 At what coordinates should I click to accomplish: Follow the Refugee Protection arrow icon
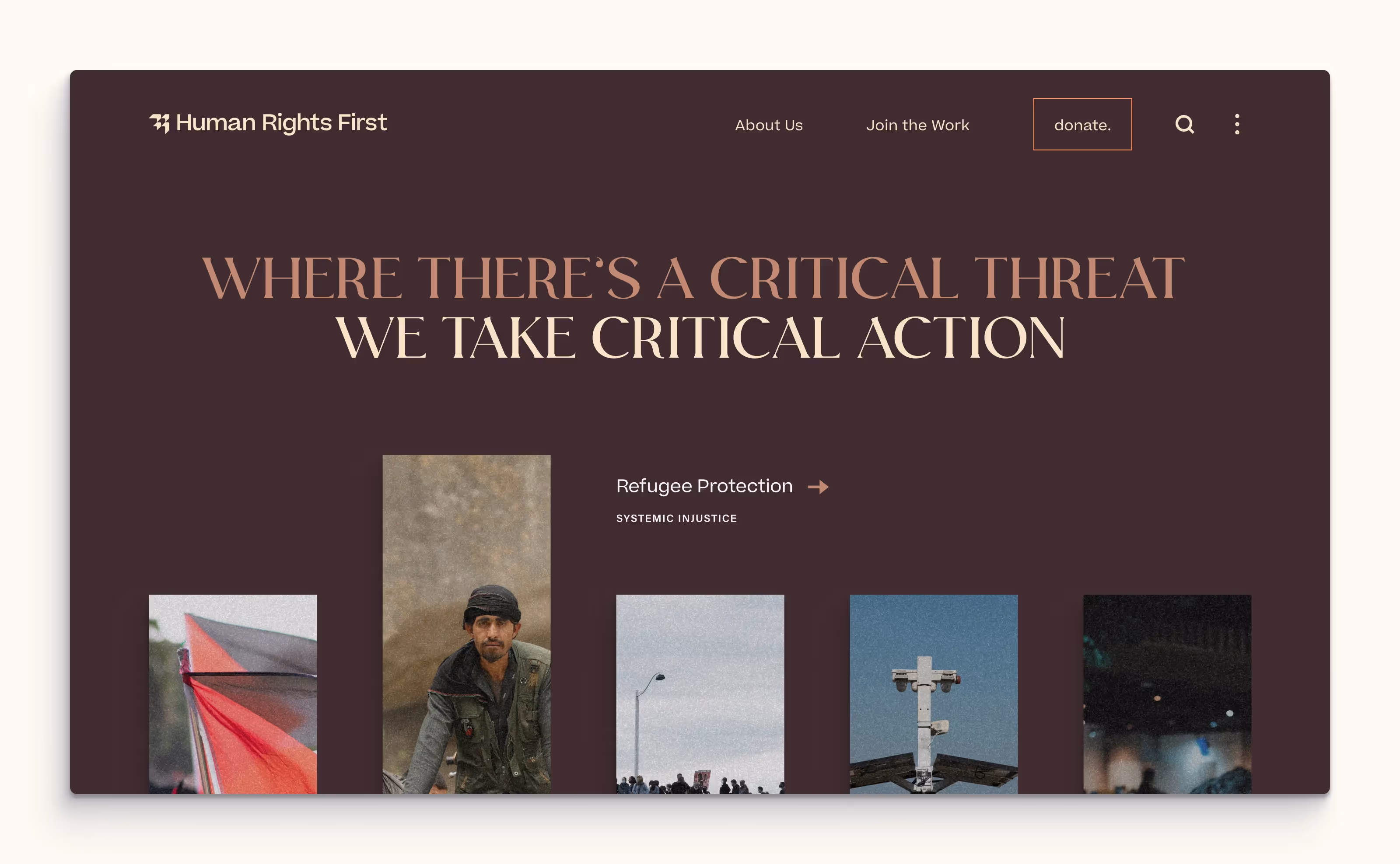coord(818,487)
